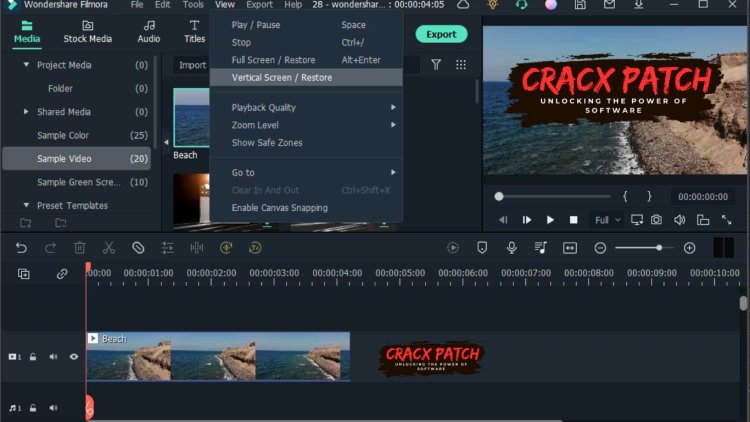Viewport: 750px width, 422px height.
Task: Click the Speed icon in timeline toolbar
Action: 226,248
